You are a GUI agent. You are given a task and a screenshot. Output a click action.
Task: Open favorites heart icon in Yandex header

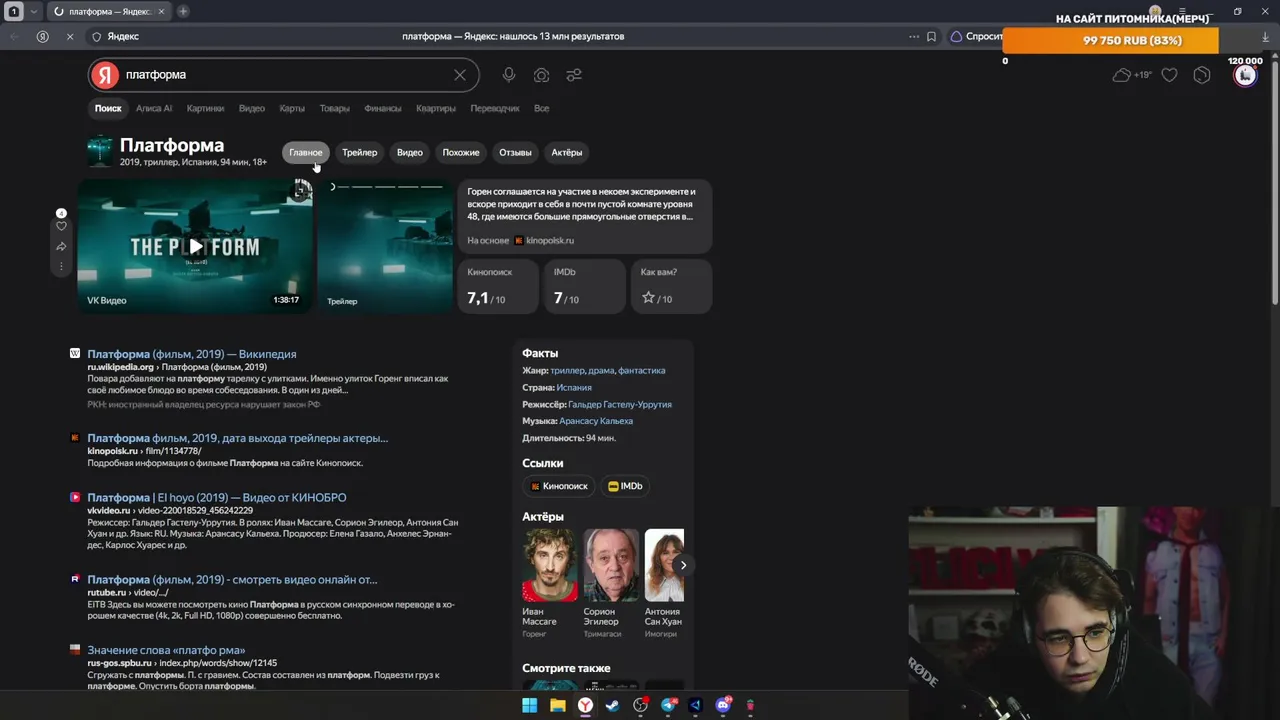point(1169,75)
